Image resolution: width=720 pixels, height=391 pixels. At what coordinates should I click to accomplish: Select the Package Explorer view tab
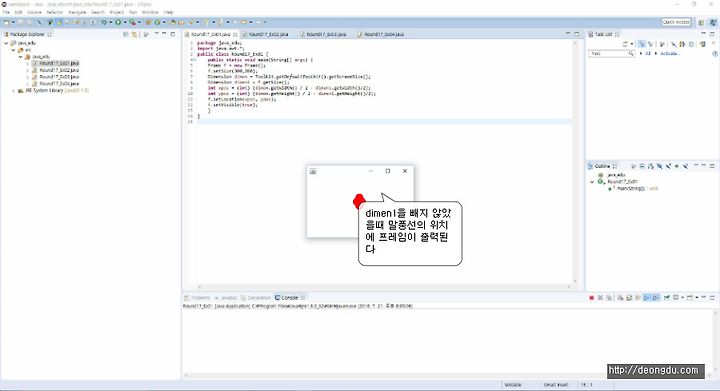[x=27, y=34]
